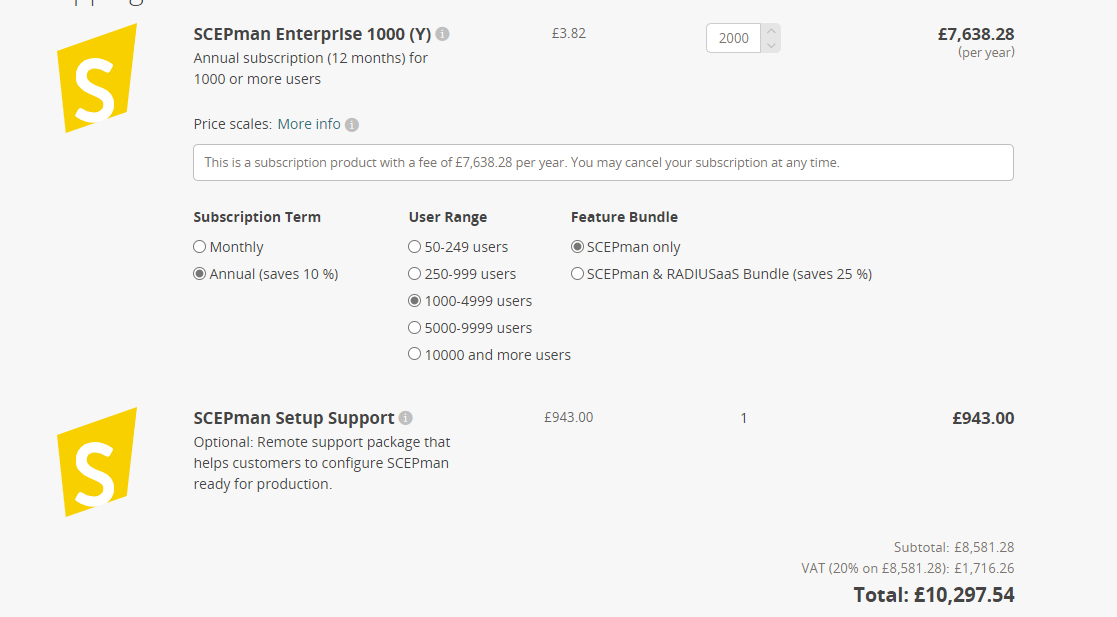1117x617 pixels.
Task: Select the SCEPman & RADIUSaaS Bundle option
Action: pos(576,273)
